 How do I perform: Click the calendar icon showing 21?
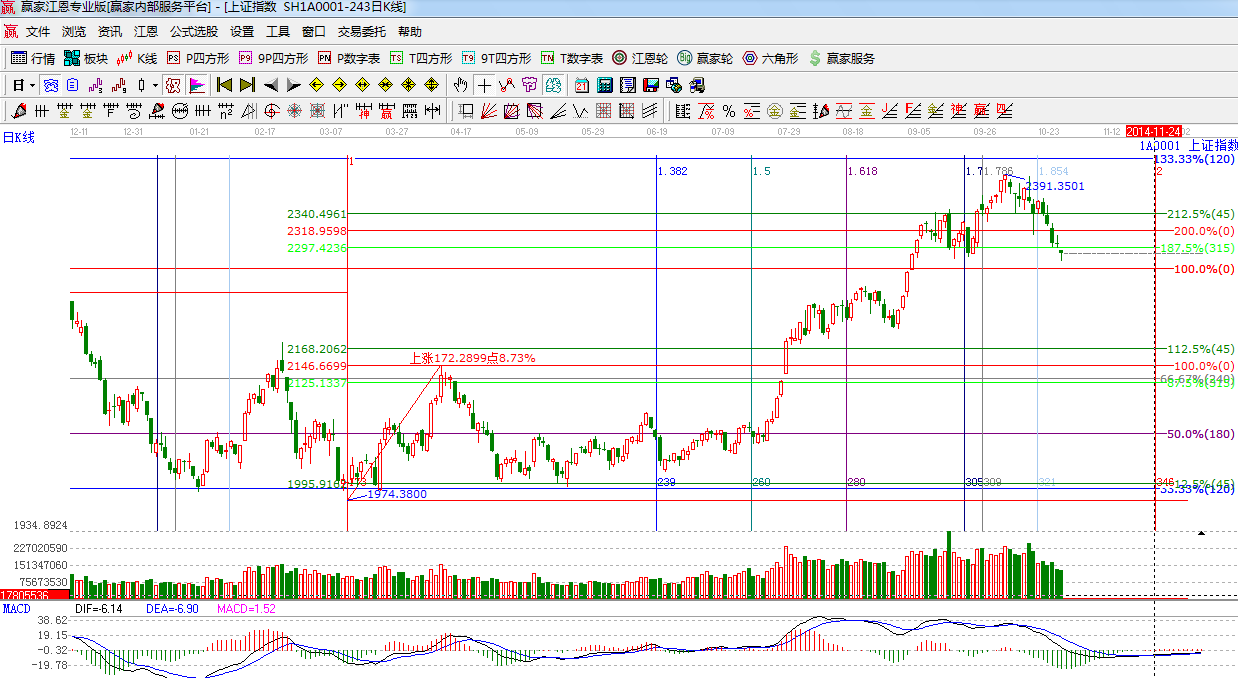click(x=582, y=85)
